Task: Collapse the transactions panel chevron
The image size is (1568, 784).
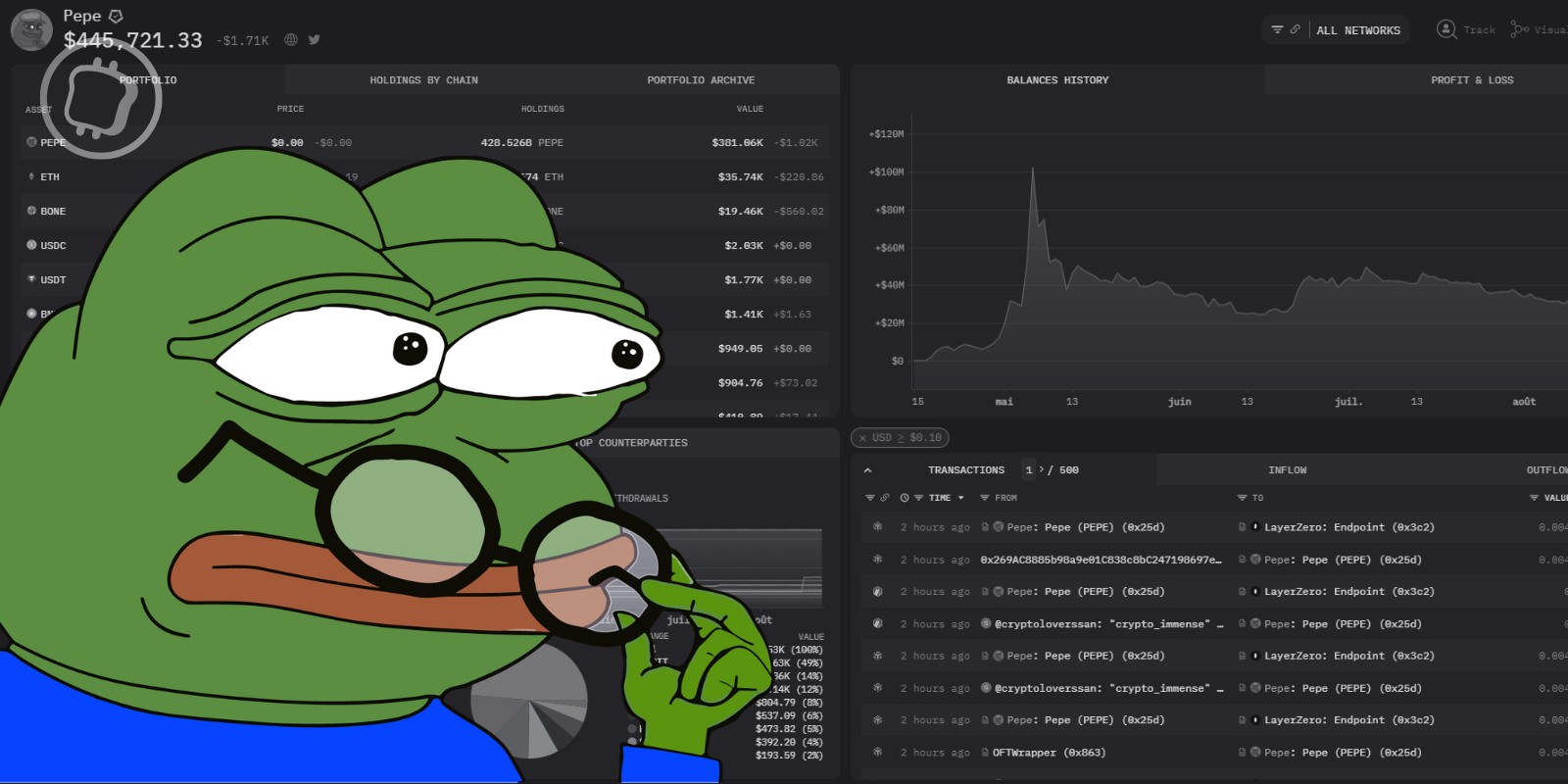Action: click(x=867, y=470)
